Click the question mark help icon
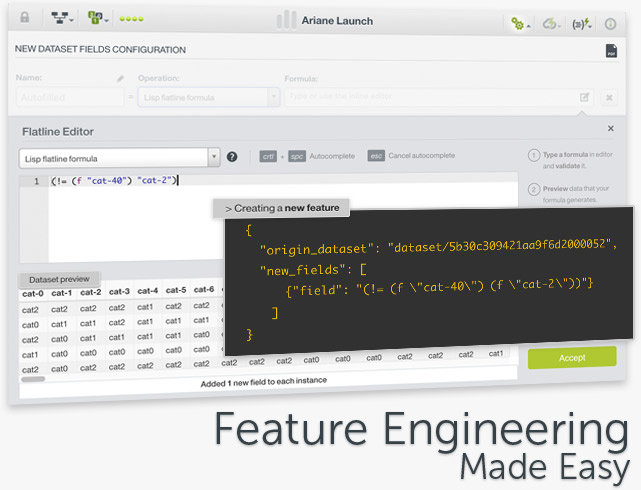Screen dimensions: 641x490 232,157
